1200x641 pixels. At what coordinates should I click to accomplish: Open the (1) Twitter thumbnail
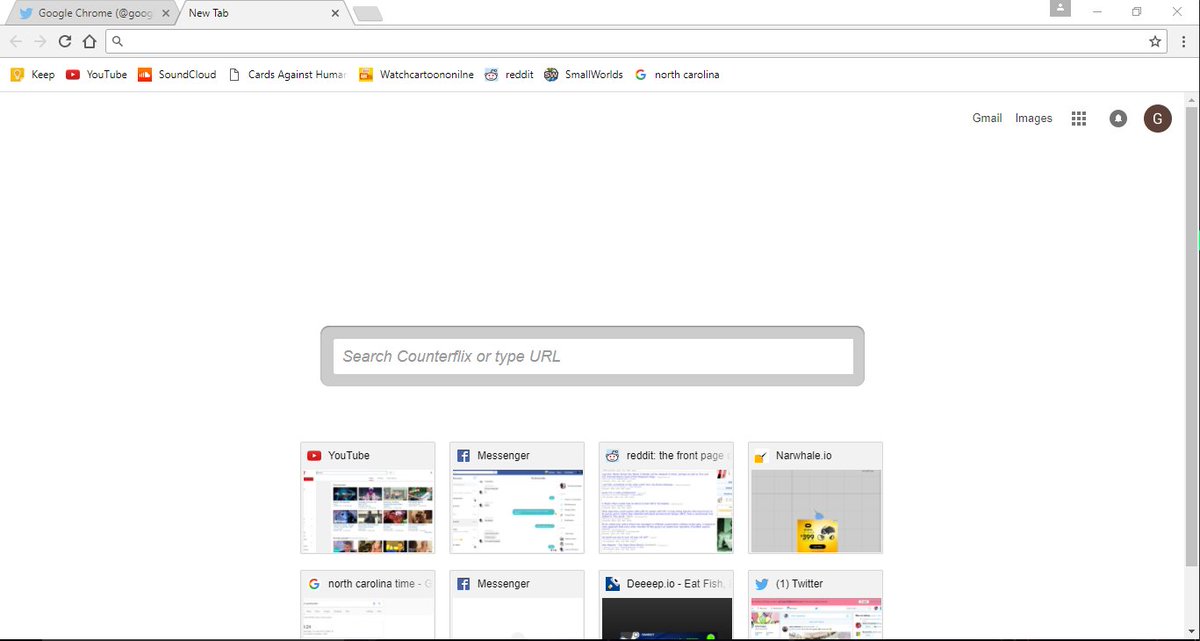point(816,604)
